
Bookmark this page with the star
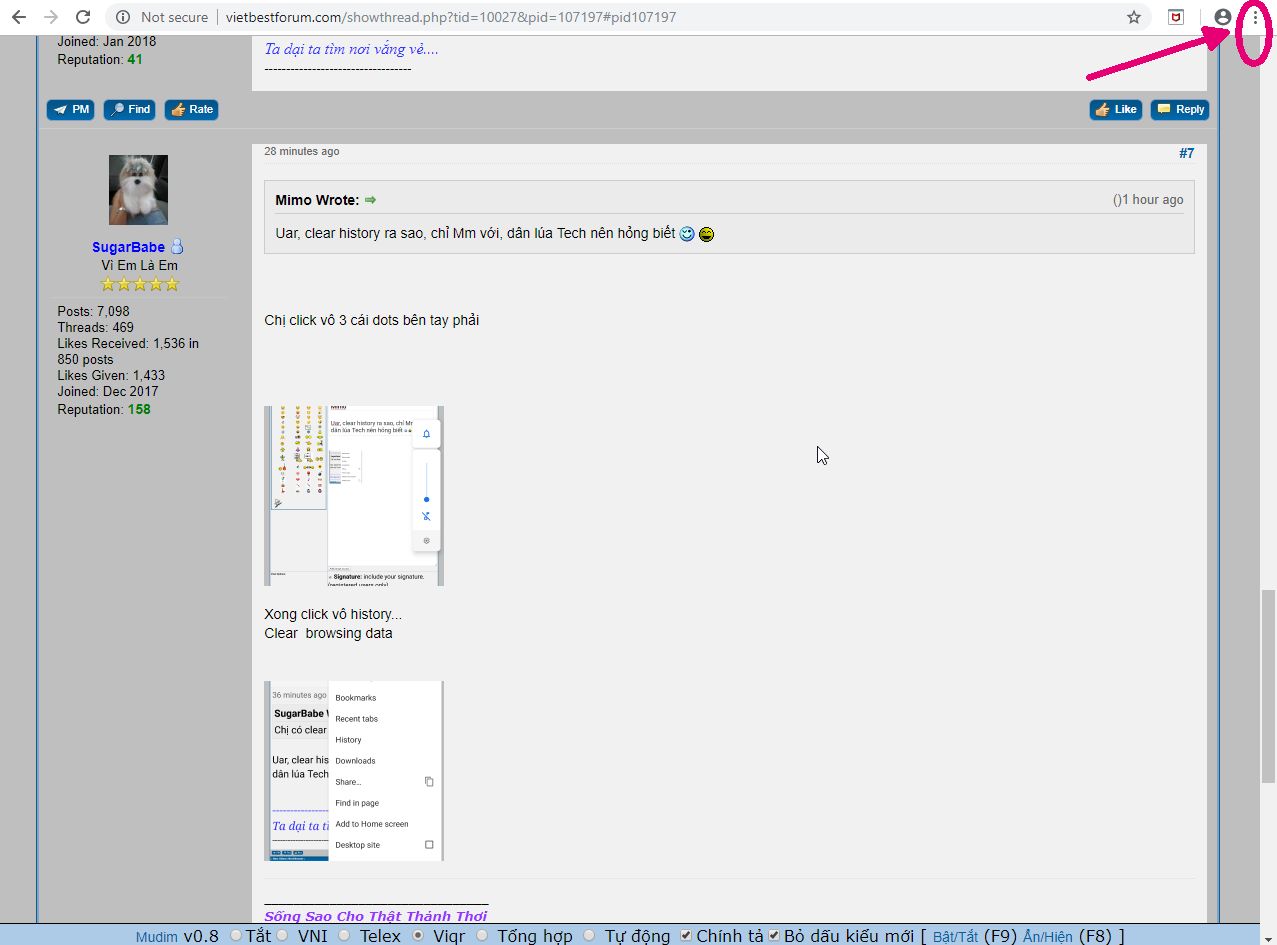(x=1134, y=17)
